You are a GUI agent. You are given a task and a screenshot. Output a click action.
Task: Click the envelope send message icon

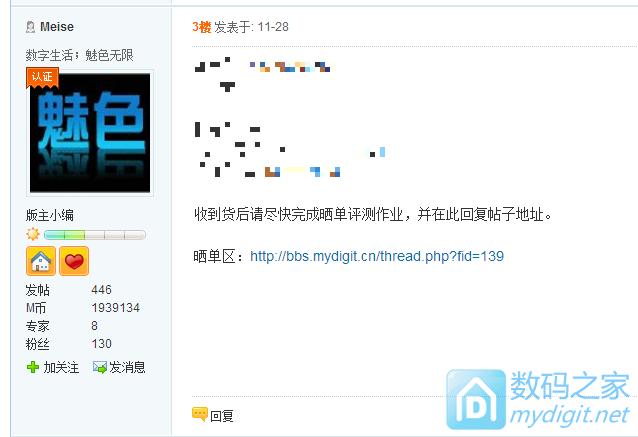99,367
